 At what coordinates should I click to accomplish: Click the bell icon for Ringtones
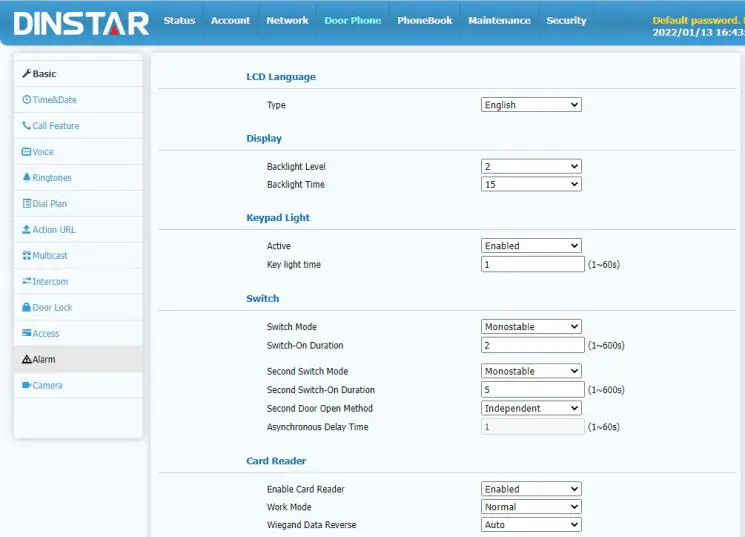(x=26, y=178)
